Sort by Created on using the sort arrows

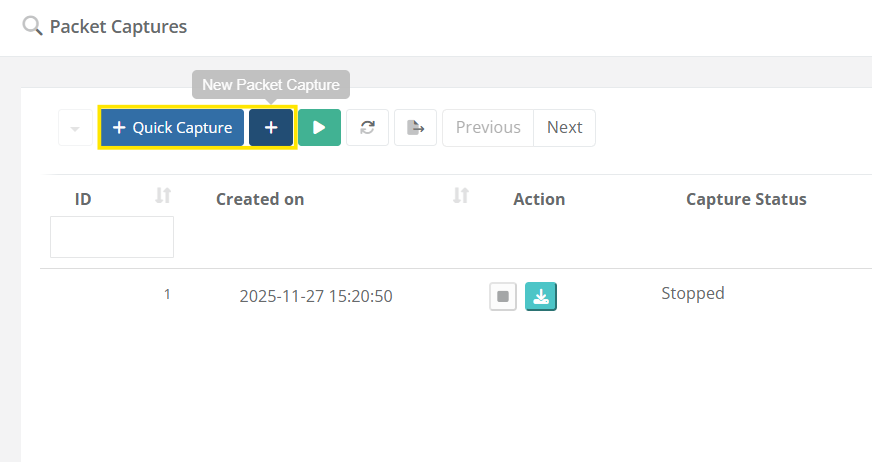point(461,197)
